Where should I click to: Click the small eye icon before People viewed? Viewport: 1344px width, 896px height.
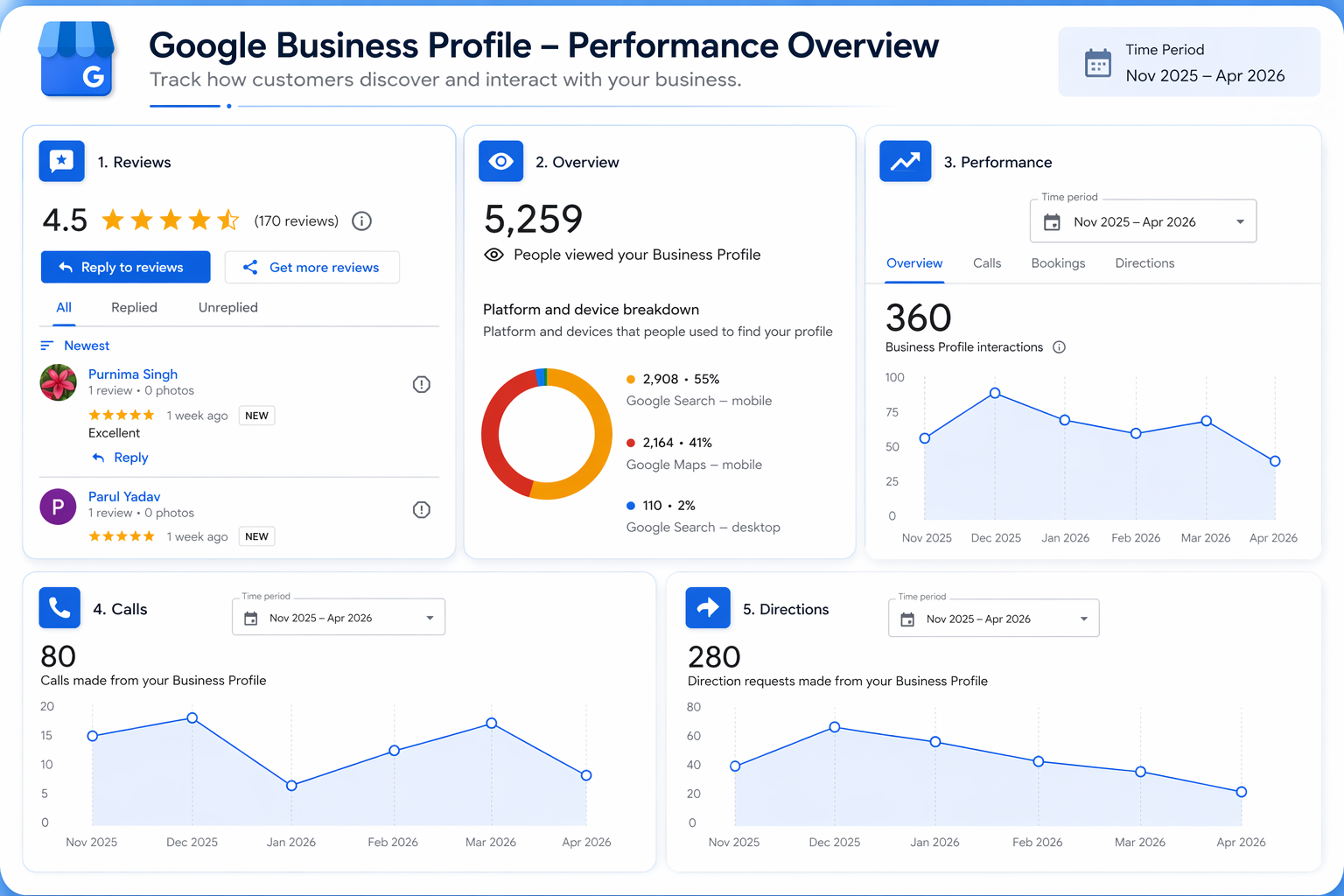coord(493,255)
